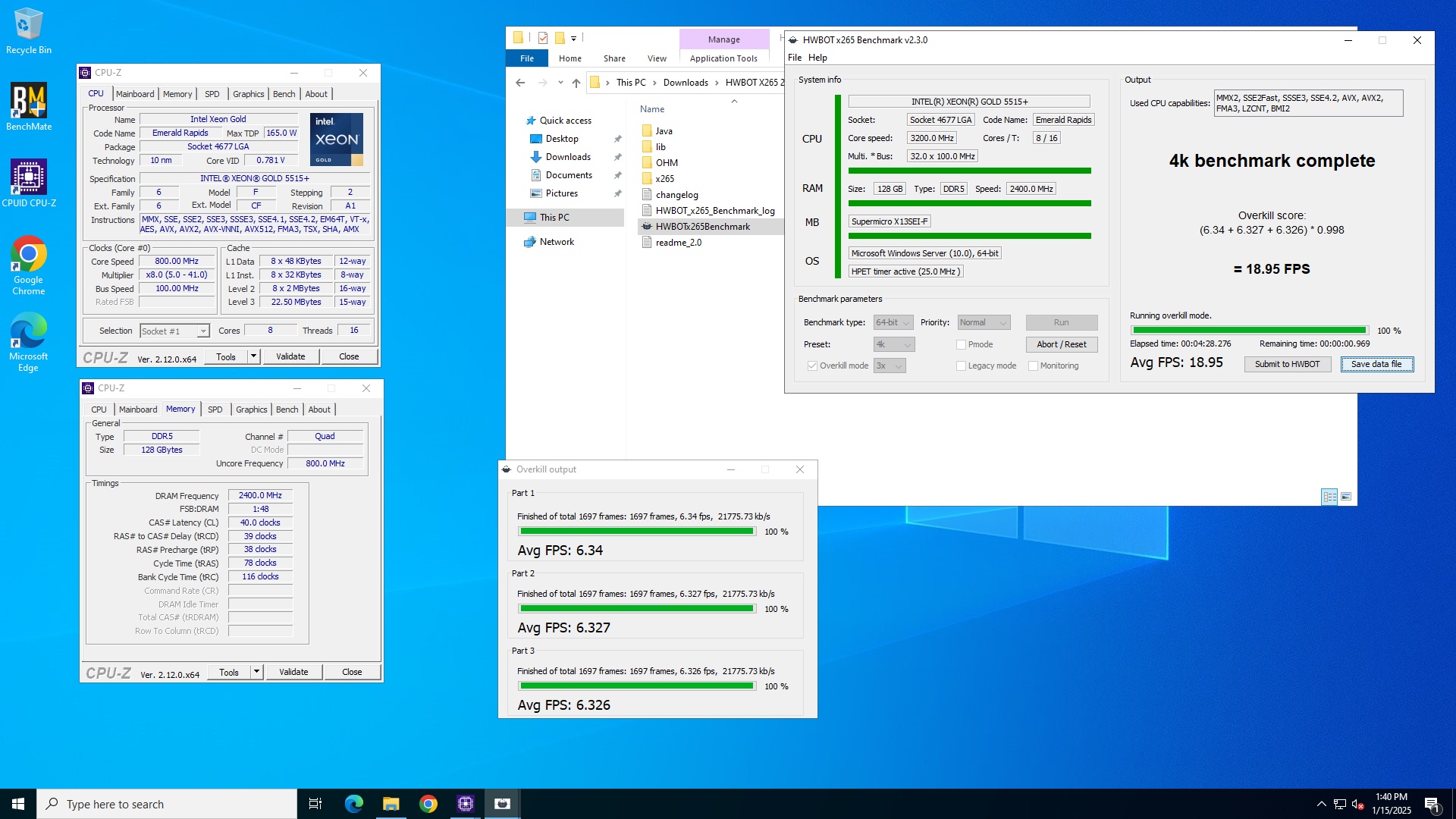This screenshot has height=819, width=1456.
Task: Open Graphics tab in bottom CPU-Z
Action: [252, 409]
